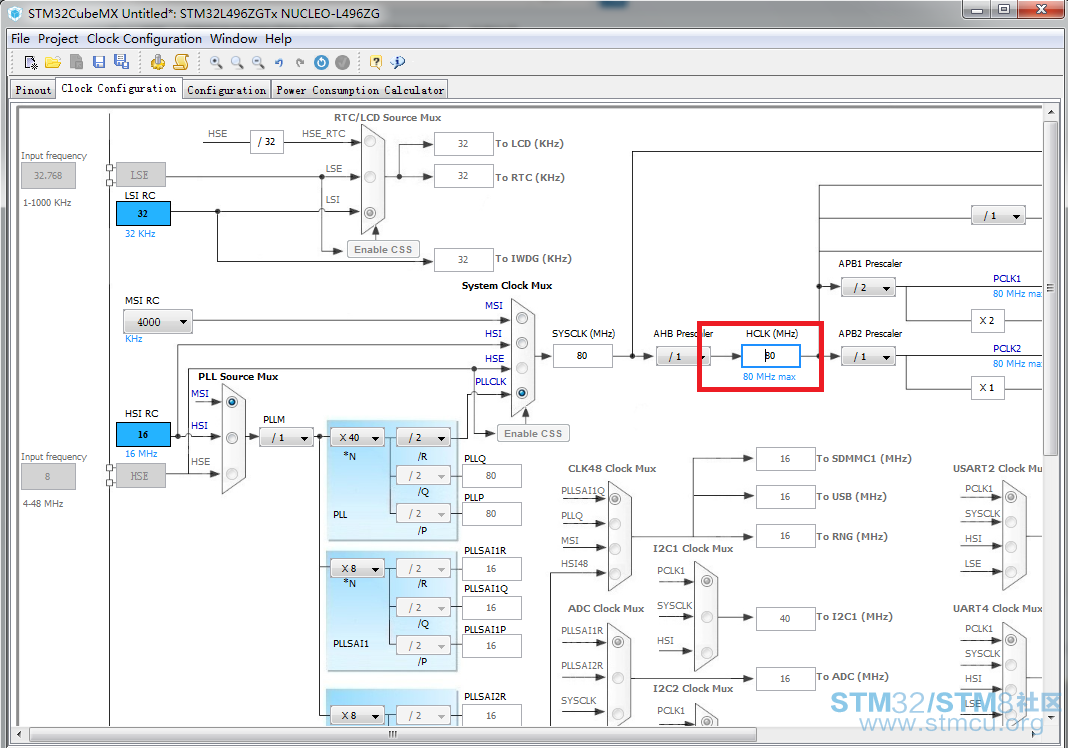
Task: Open the AHB Prescaler /1 dropdown
Action: [683, 356]
